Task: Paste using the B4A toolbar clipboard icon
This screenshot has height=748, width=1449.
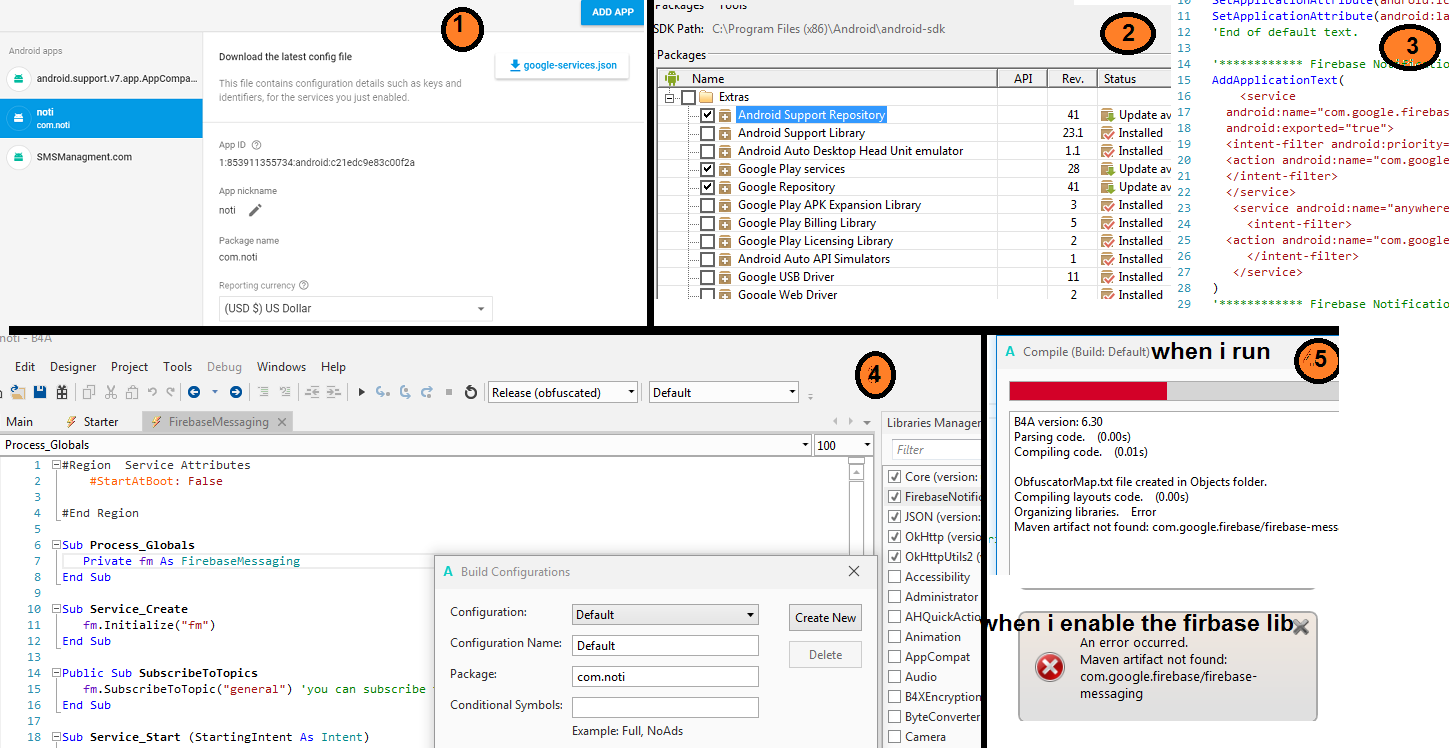Action: pos(132,392)
